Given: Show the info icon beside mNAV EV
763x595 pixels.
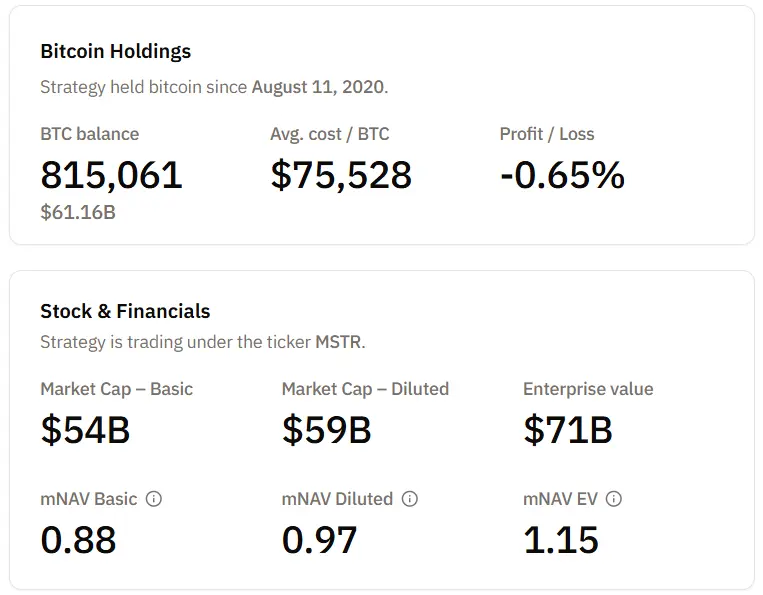Looking at the screenshot, I should tap(614, 499).
